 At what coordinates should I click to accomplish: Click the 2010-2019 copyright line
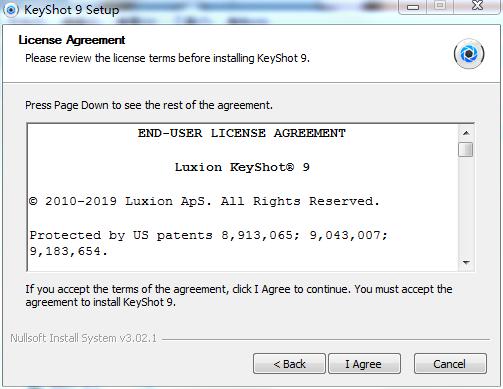(204, 201)
